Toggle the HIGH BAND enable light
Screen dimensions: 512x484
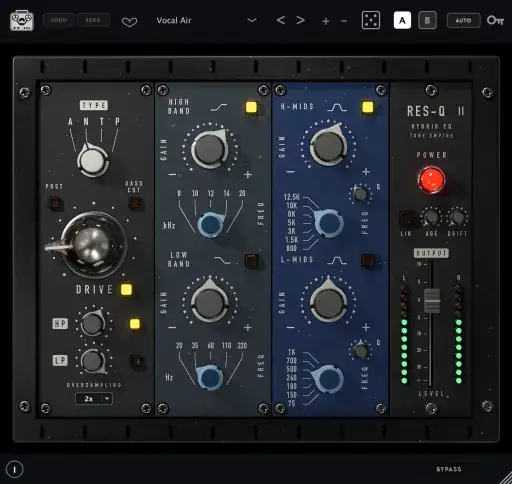pos(251,107)
